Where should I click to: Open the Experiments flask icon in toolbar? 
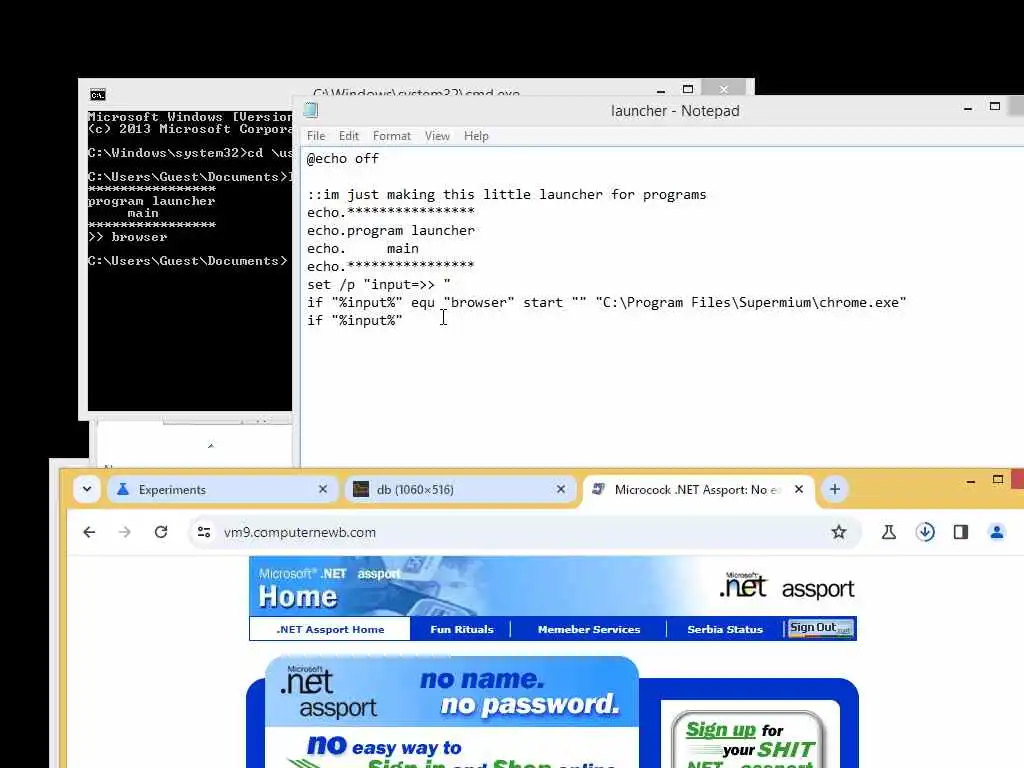889,532
